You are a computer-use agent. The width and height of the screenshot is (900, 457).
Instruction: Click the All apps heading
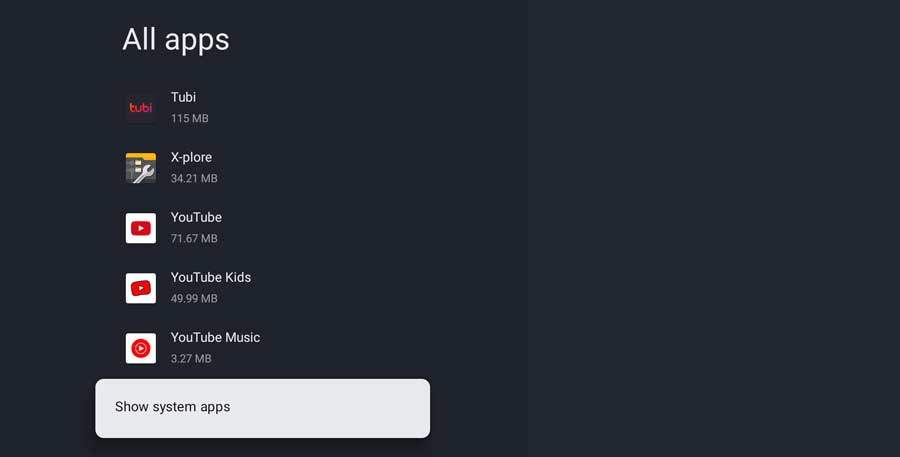click(x=176, y=40)
